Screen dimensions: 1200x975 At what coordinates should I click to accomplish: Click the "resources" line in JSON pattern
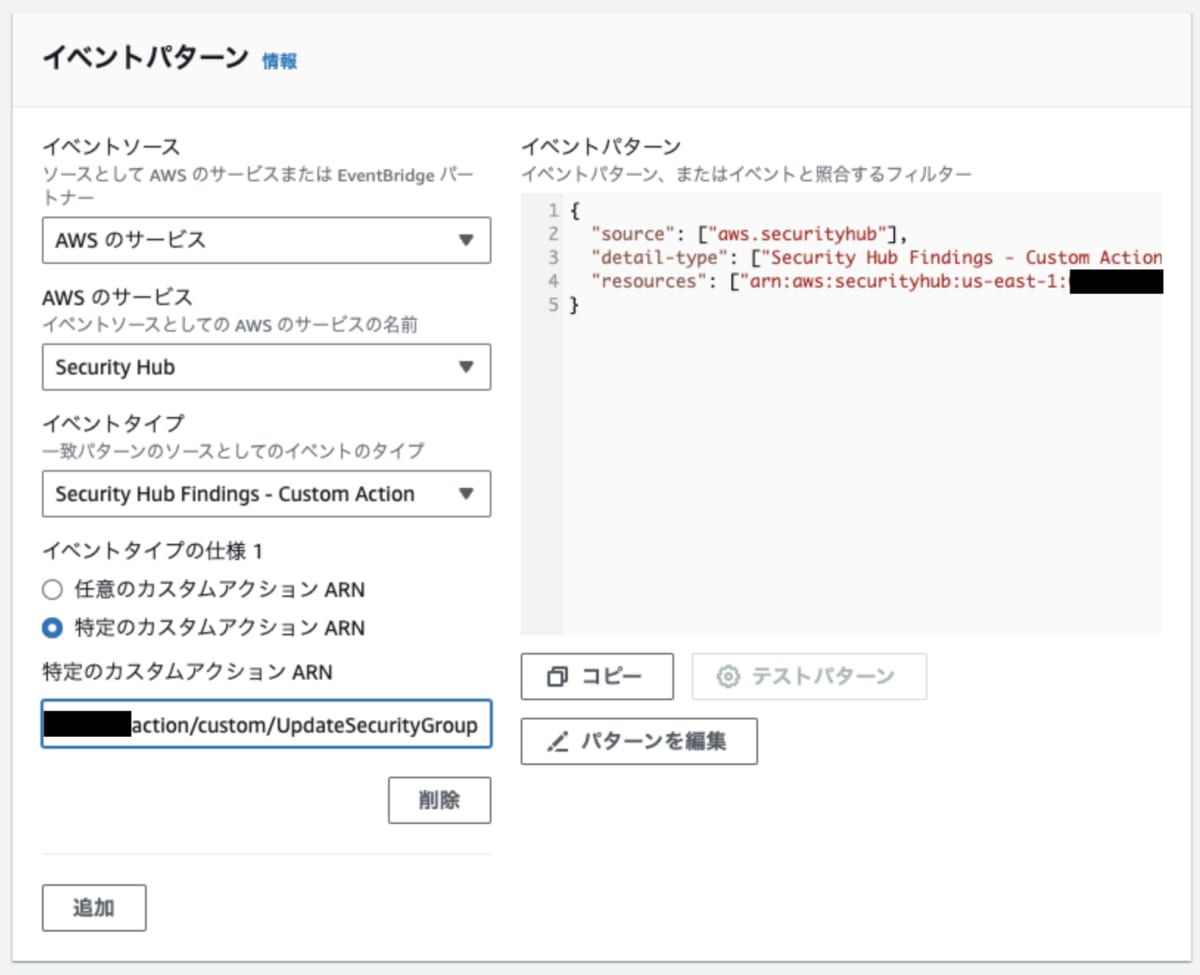[x=876, y=281]
